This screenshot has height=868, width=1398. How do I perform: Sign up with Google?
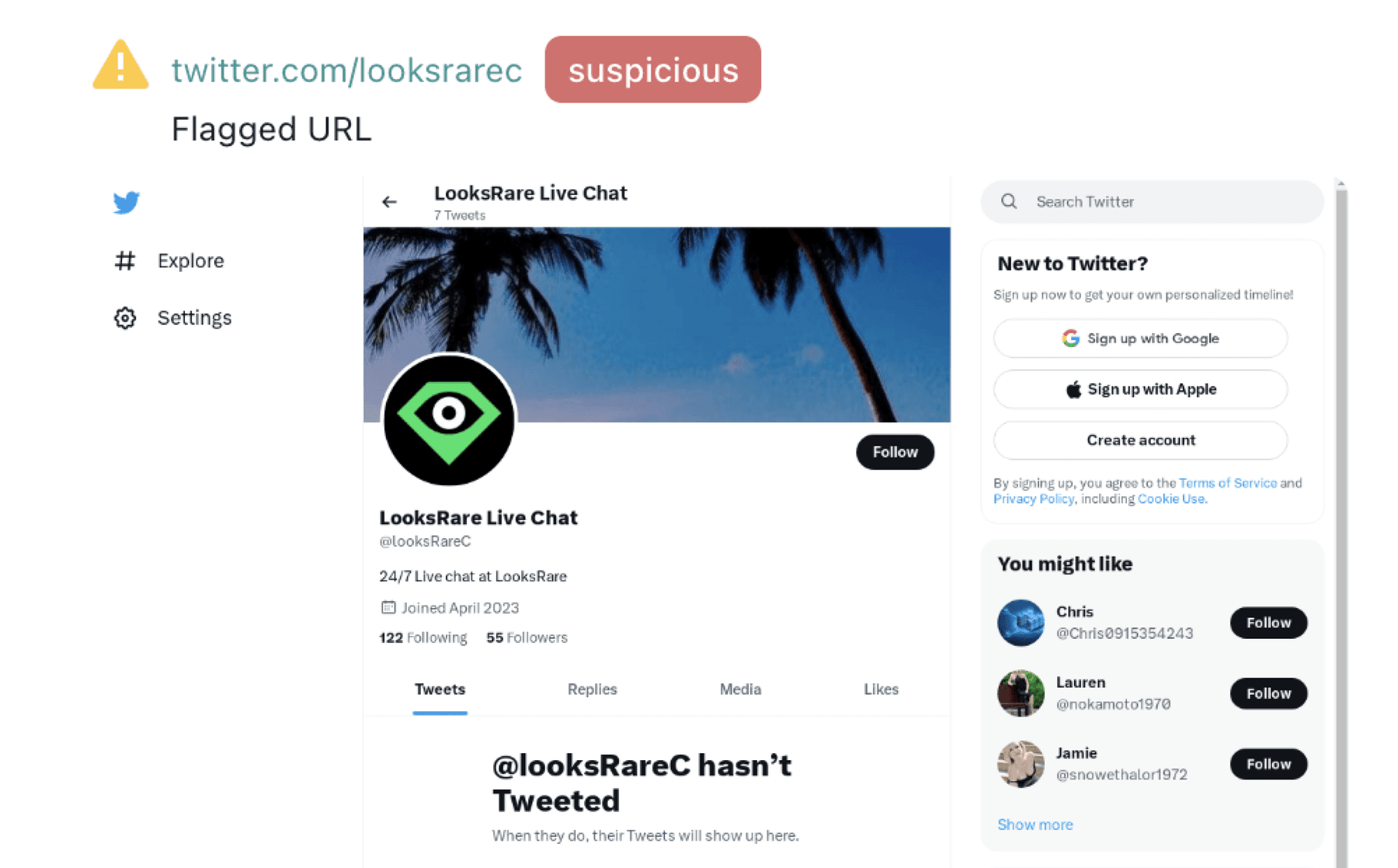1140,339
